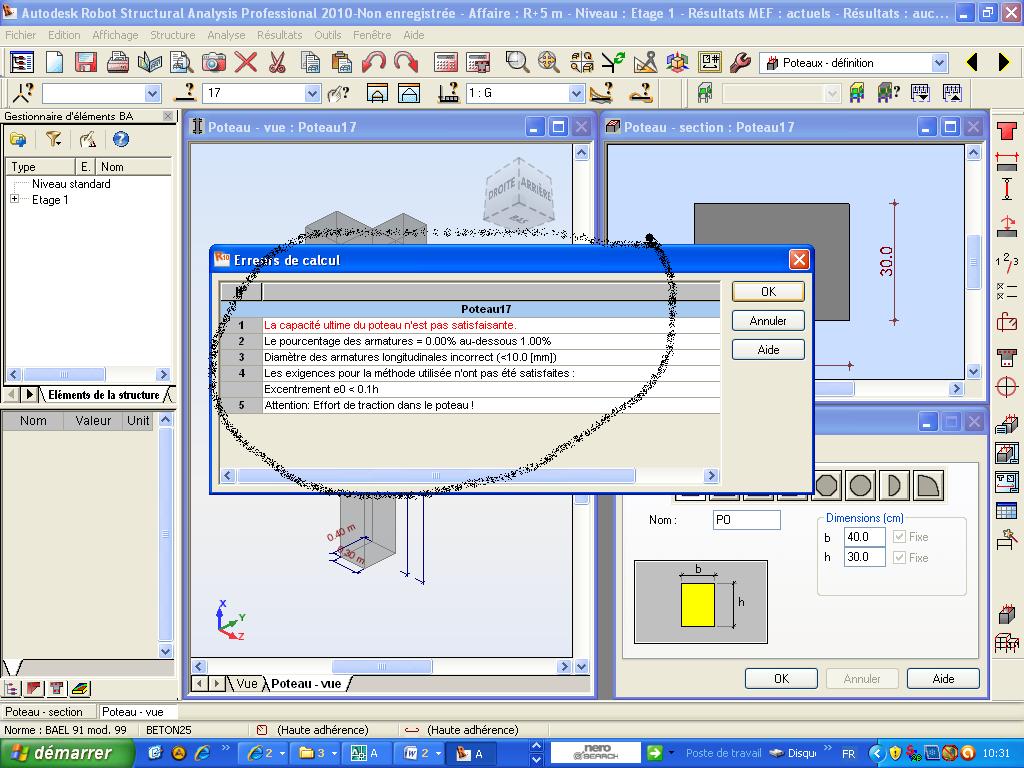Click the New document toolbar icon
The image size is (1024, 768).
tap(54, 63)
